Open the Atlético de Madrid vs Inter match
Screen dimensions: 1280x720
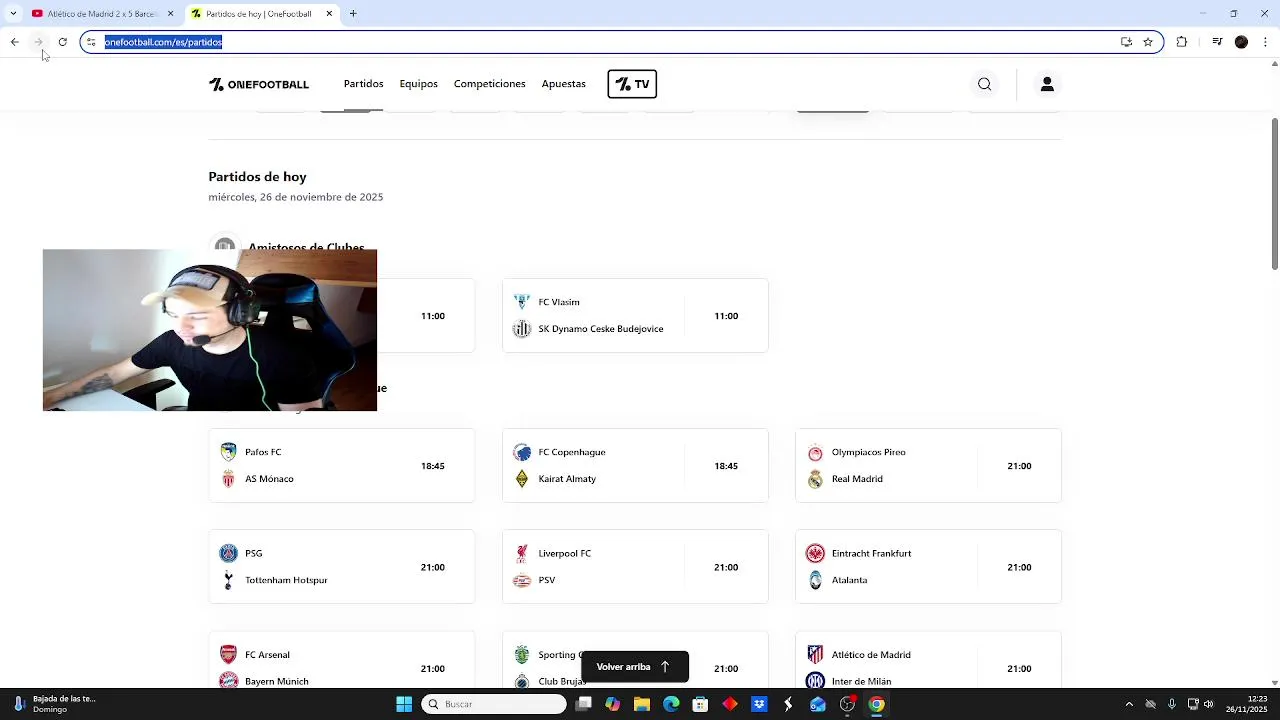[x=928, y=661]
